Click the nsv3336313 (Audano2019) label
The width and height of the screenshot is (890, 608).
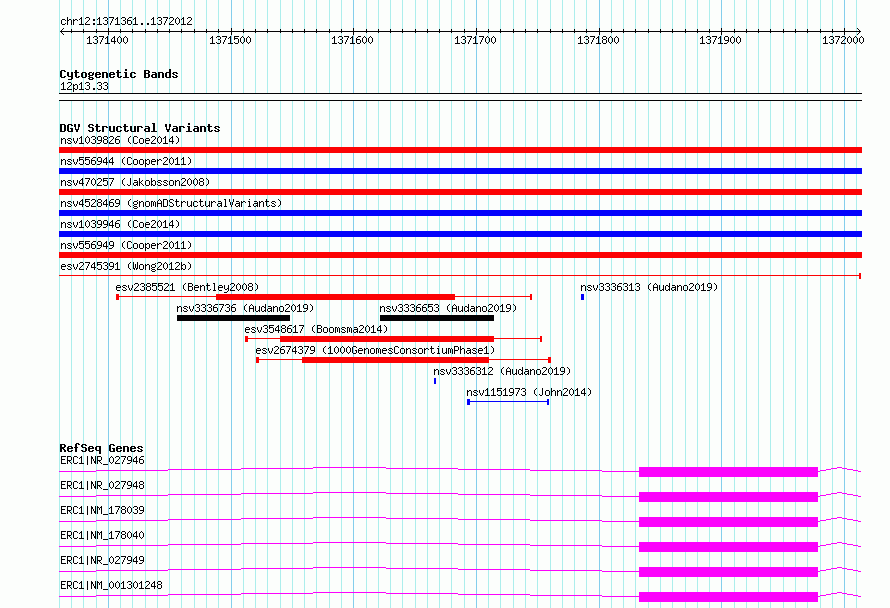pos(649,287)
